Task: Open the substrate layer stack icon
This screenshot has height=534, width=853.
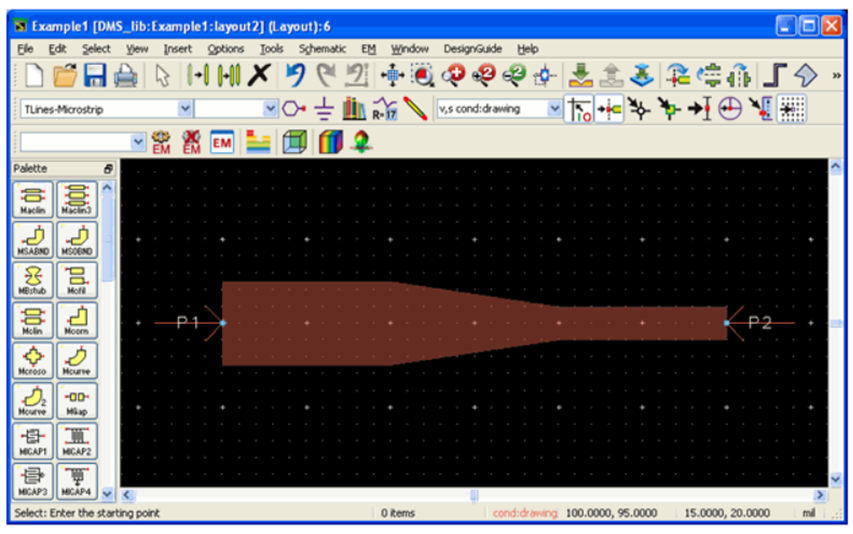Action: (258, 142)
